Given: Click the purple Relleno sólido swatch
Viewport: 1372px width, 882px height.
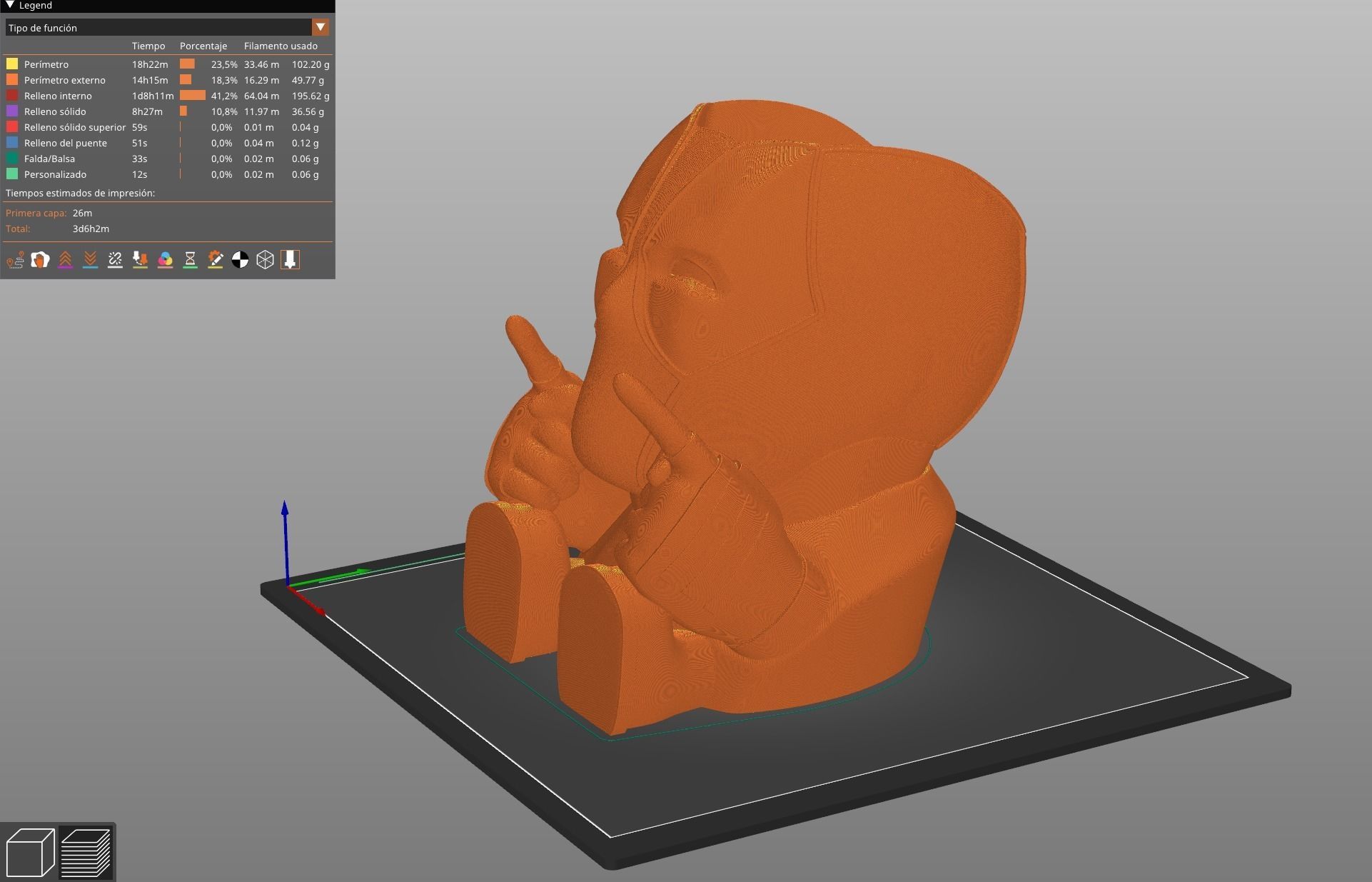Looking at the screenshot, I should (x=12, y=111).
